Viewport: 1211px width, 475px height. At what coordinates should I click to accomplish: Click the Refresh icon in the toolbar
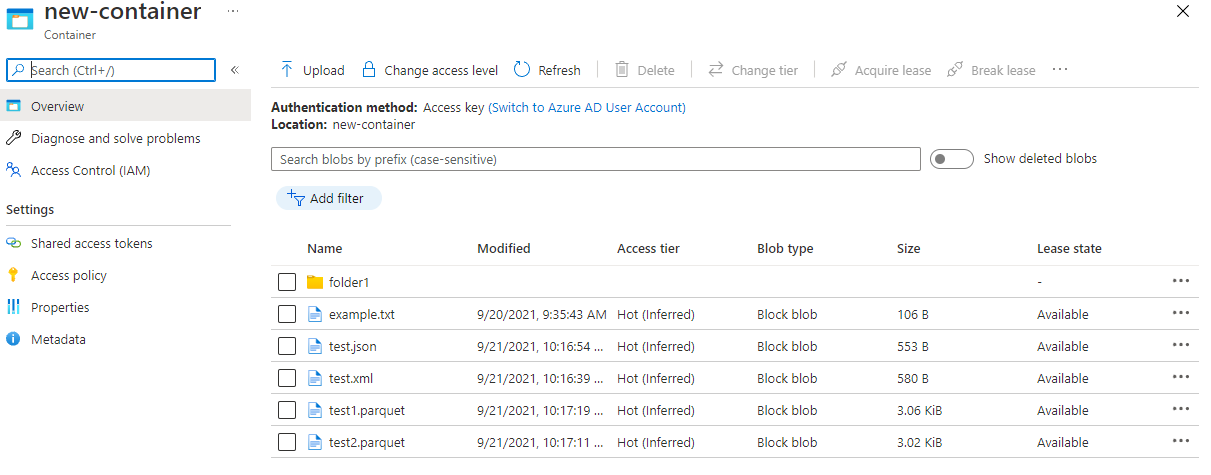522,70
